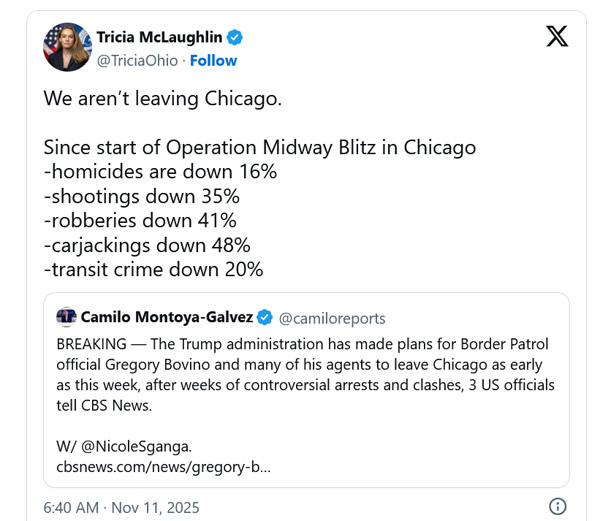Click the "carjackings down 48%" line
This screenshot has width=600, height=521.
click(x=146, y=245)
